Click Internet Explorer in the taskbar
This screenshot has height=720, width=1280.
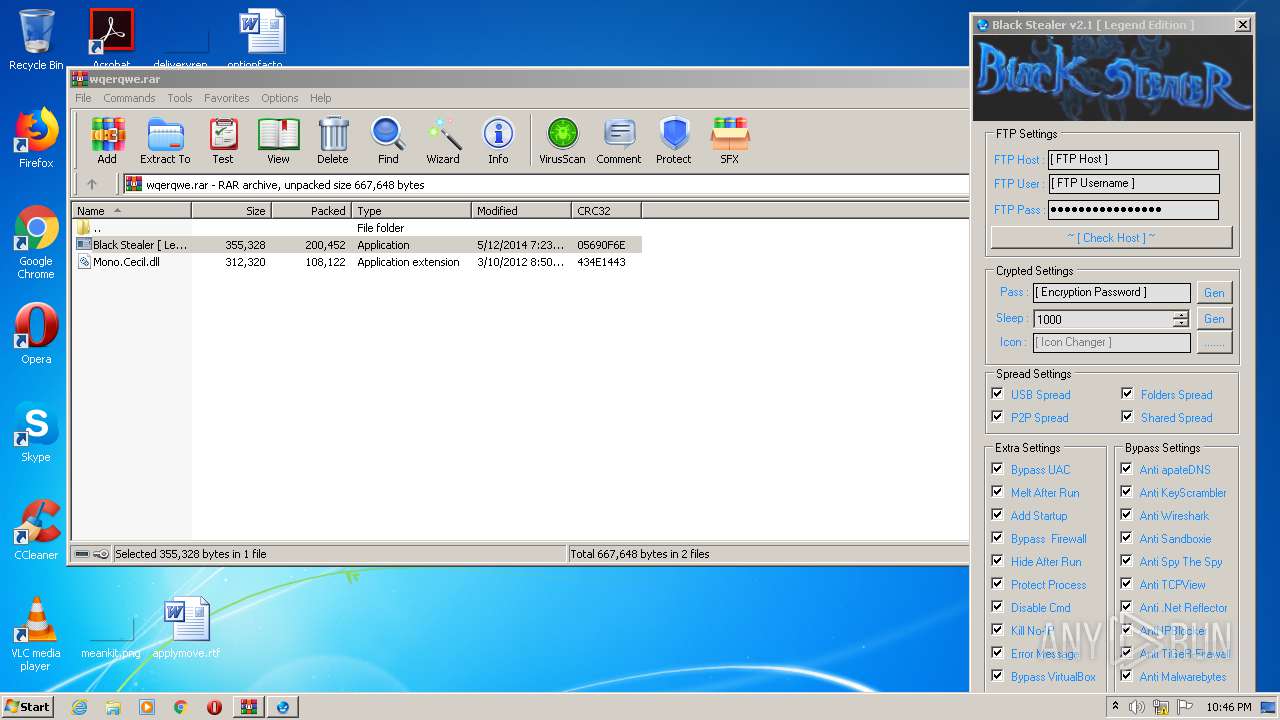(79, 707)
